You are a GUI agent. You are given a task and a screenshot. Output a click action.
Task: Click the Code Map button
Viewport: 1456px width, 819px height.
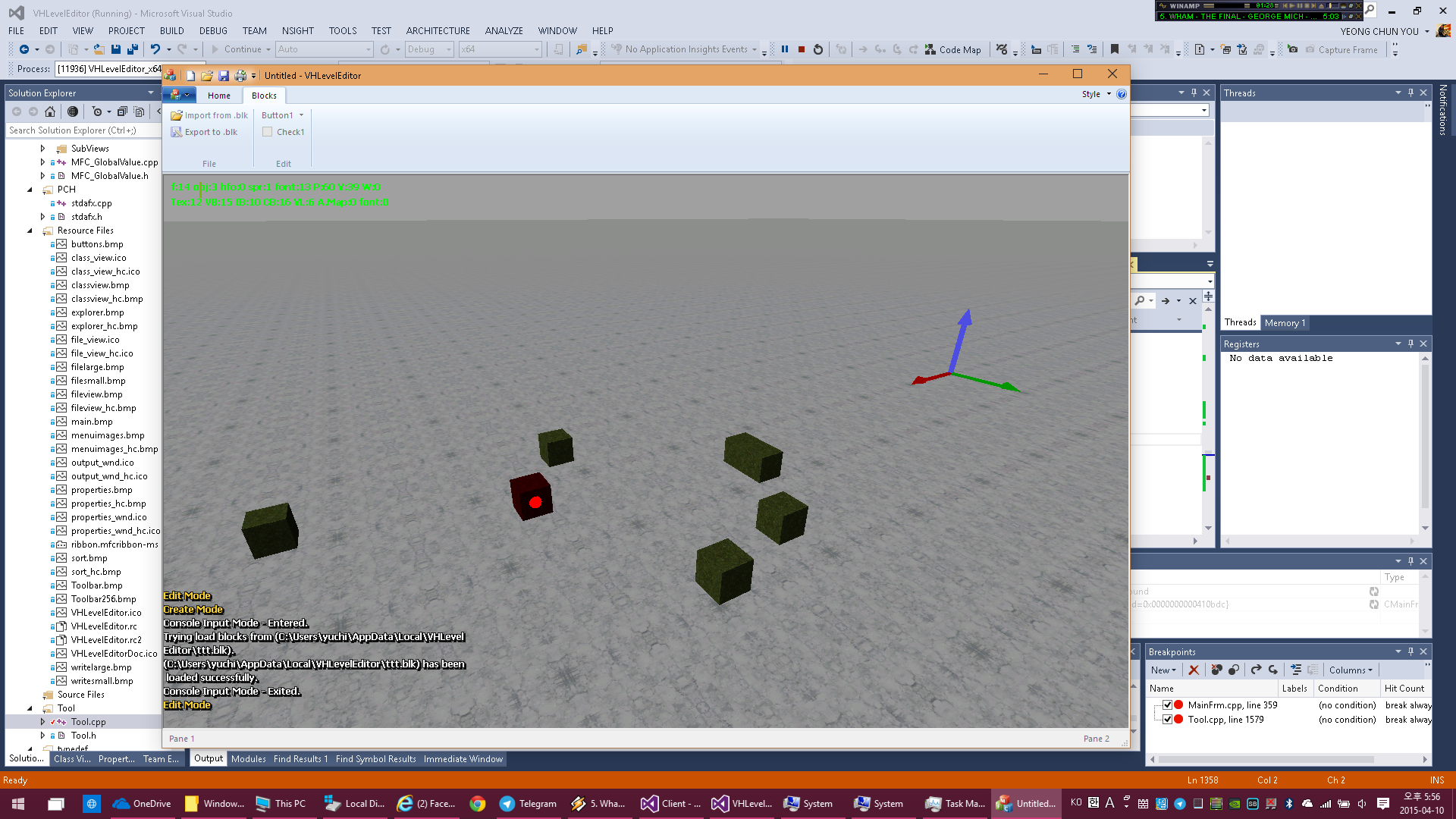coord(952,49)
